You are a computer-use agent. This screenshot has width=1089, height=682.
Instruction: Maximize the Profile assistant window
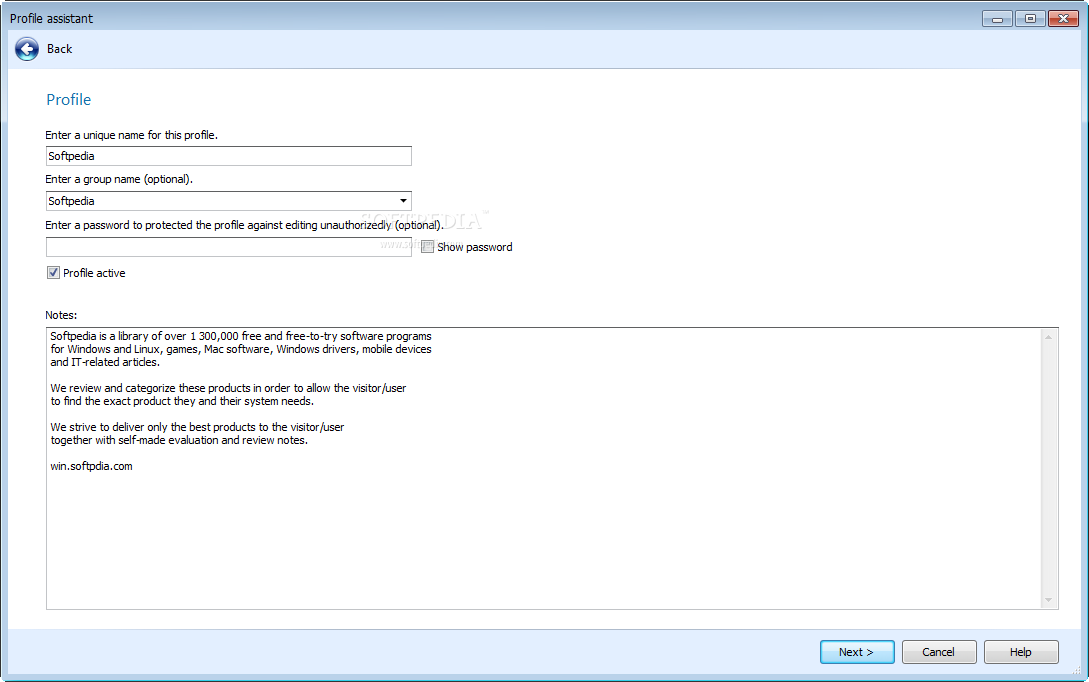[1030, 19]
